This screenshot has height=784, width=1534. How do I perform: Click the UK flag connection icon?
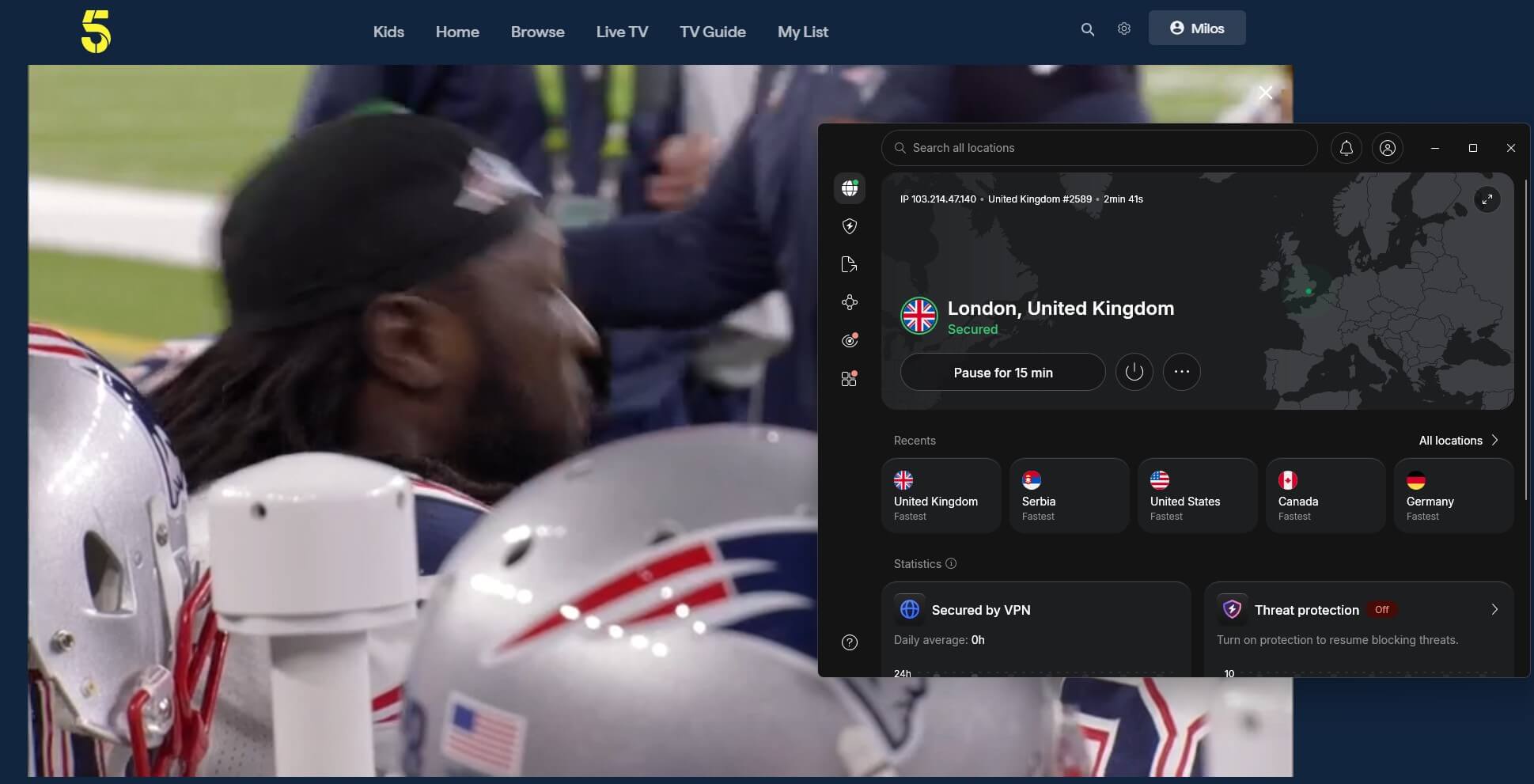(x=919, y=316)
